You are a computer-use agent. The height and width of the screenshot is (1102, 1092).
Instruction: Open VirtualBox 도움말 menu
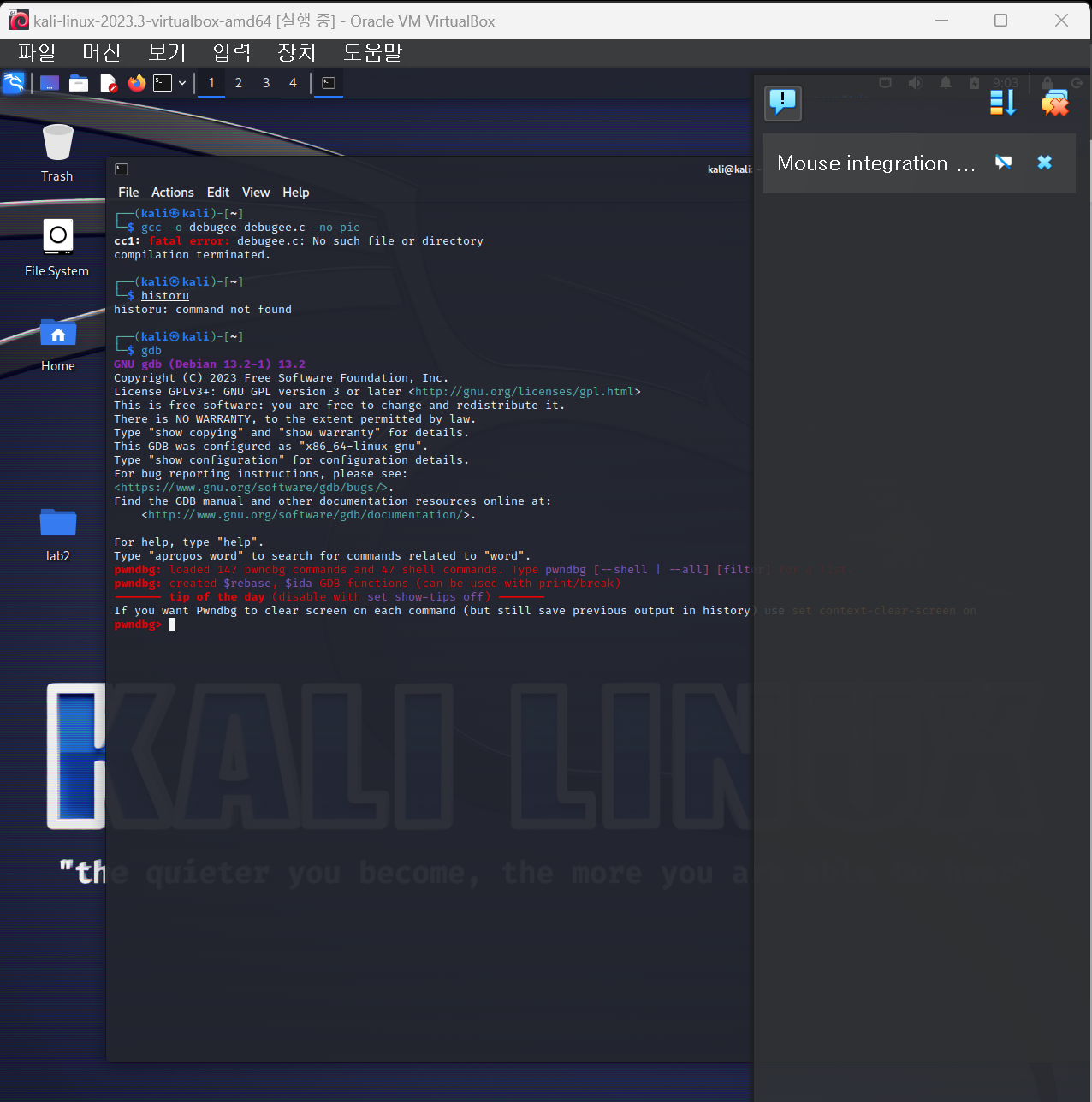pyautogui.click(x=372, y=52)
